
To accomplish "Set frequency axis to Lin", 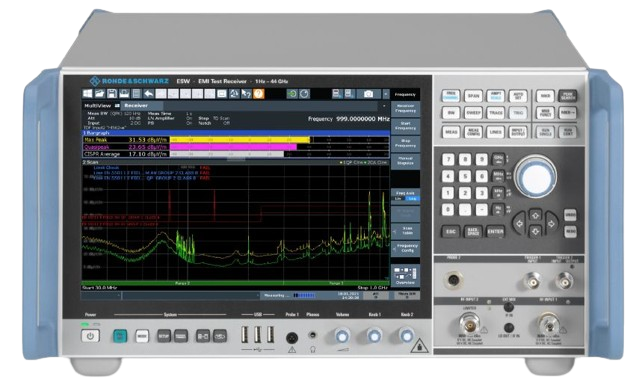I will (398, 199).
